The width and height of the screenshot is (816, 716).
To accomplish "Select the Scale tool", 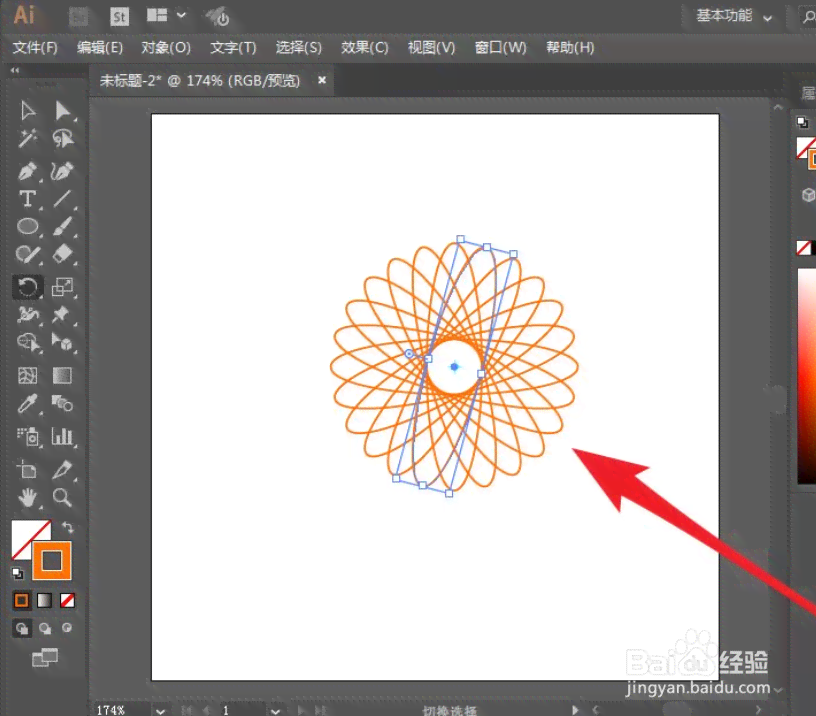I will tap(62, 287).
